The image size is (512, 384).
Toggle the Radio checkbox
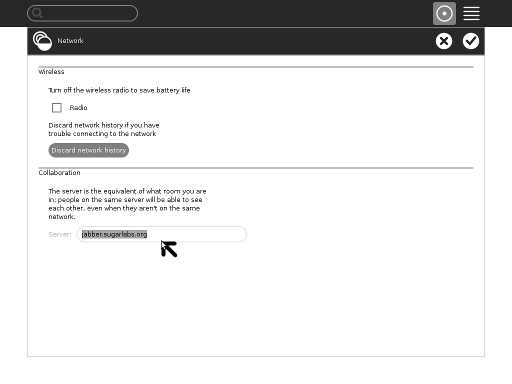pos(57,108)
